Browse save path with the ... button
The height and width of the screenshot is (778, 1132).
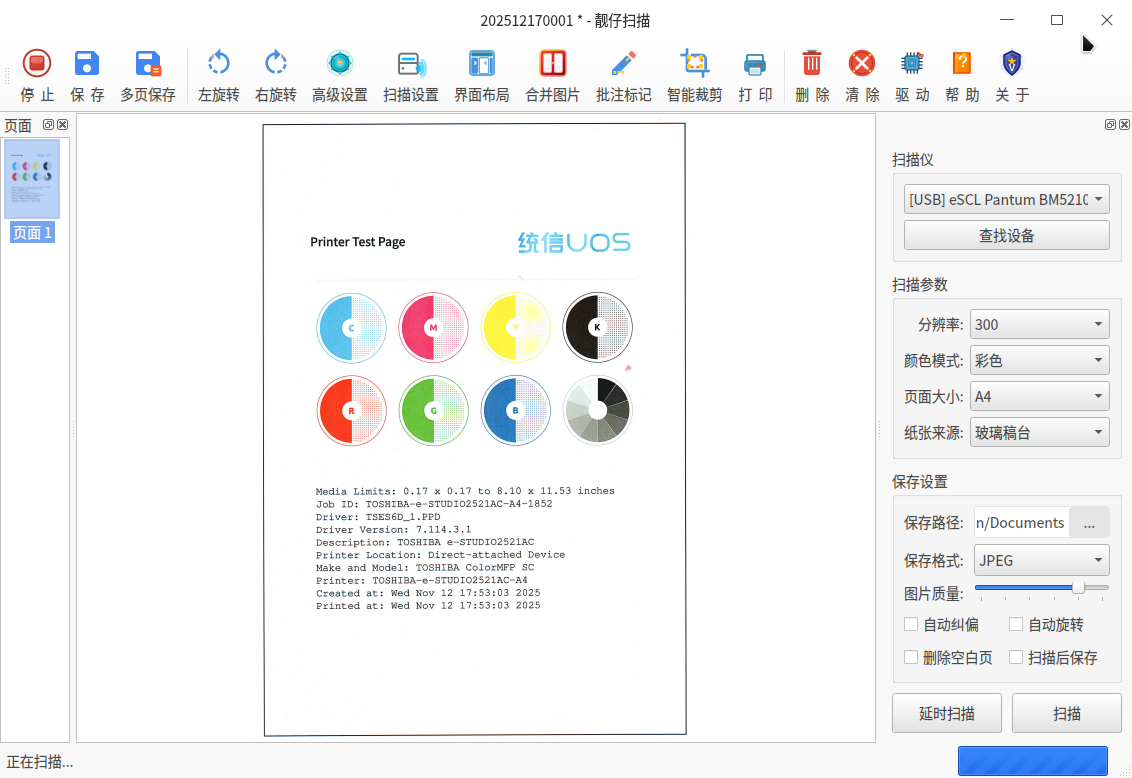pyautogui.click(x=1089, y=523)
